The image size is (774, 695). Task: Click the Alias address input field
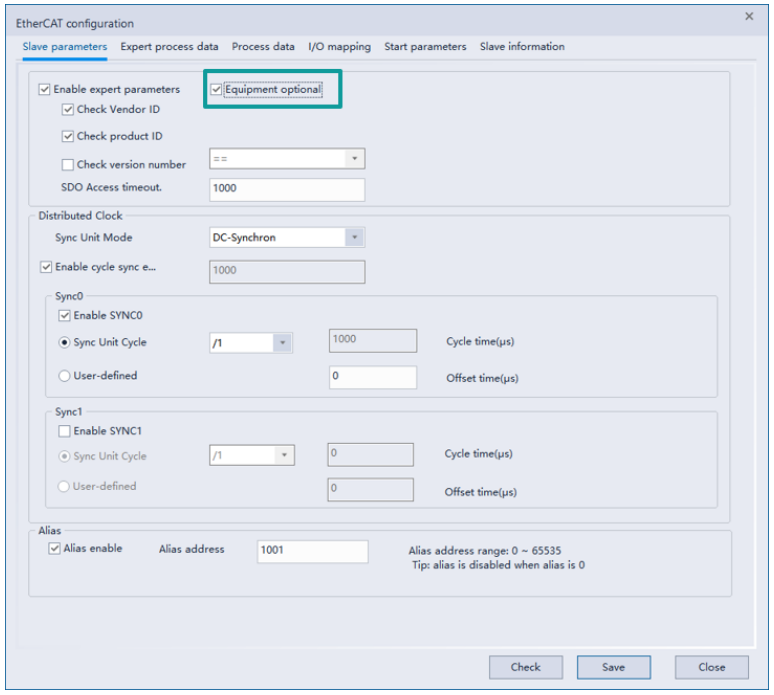312,551
